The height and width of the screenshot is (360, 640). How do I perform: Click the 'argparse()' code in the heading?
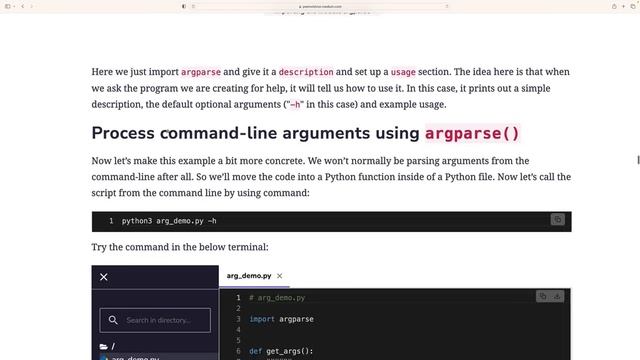[472, 133]
